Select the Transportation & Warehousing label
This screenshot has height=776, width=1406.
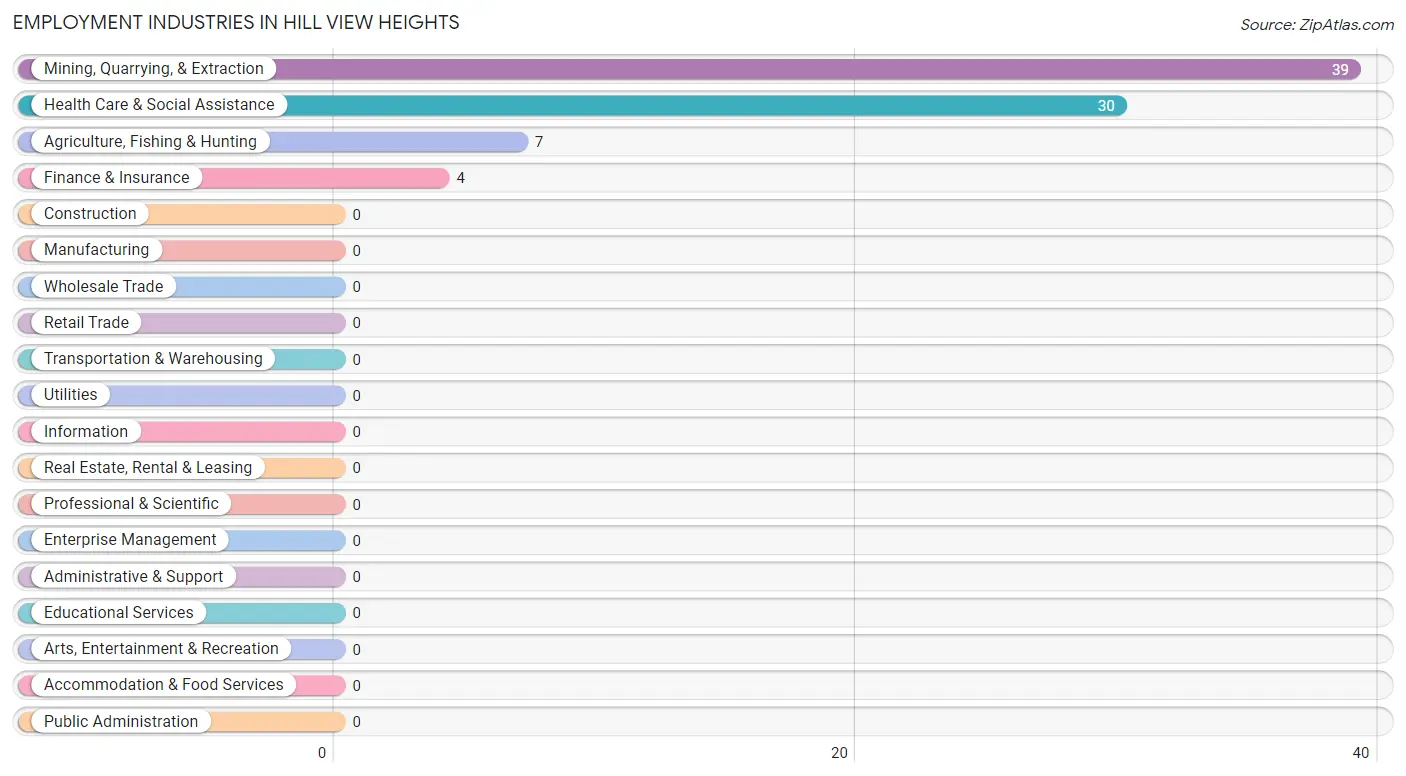[x=153, y=359]
